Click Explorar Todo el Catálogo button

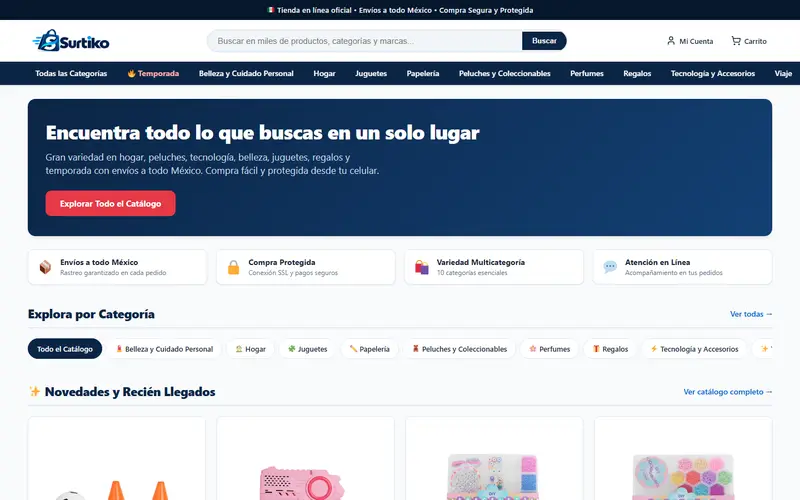[x=110, y=204]
